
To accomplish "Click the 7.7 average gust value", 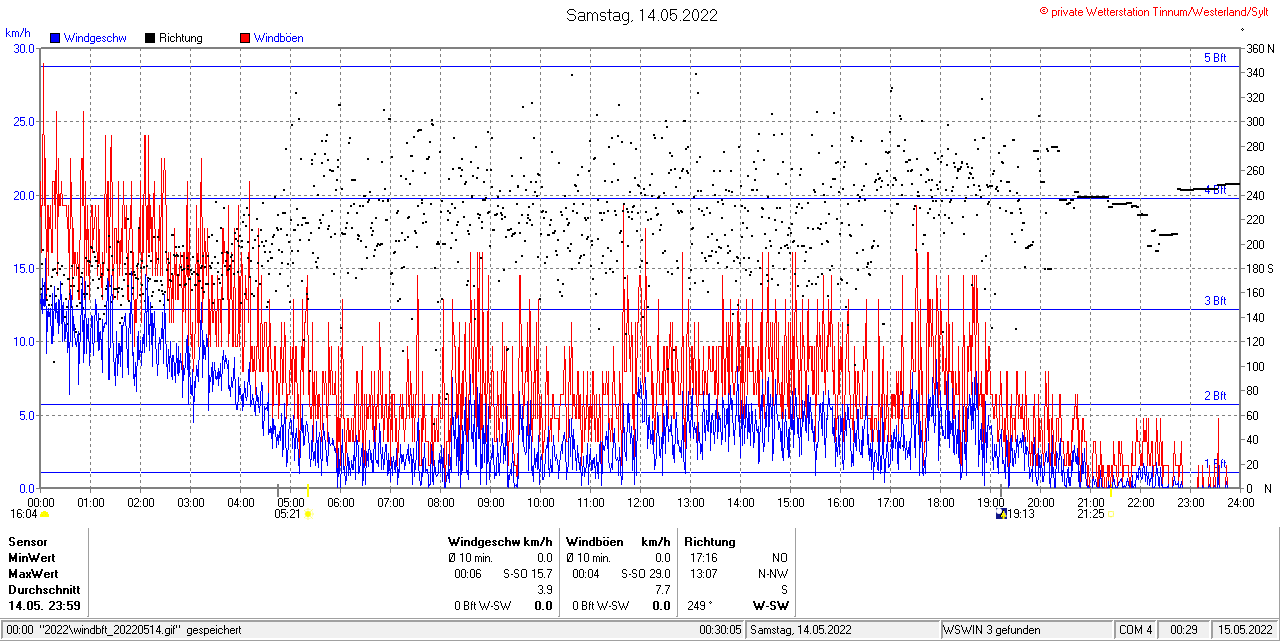I will [x=663, y=590].
